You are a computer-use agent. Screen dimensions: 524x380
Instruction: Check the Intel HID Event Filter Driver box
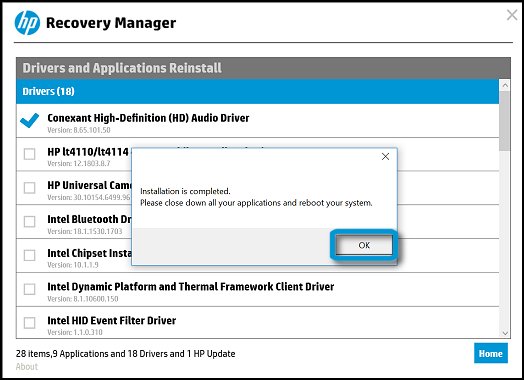click(29, 323)
